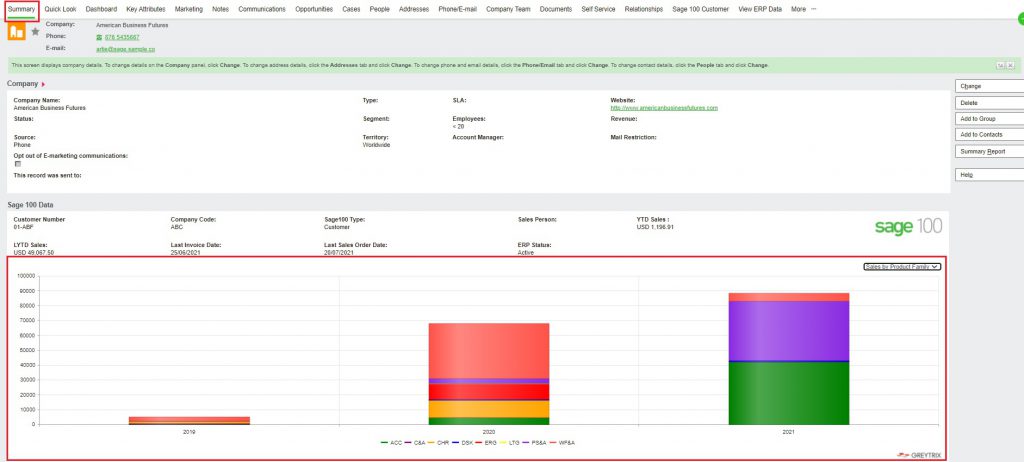Click the purple PS&A segment of 2021 bar
Screen dimensions: 1024x462
(x=788, y=331)
